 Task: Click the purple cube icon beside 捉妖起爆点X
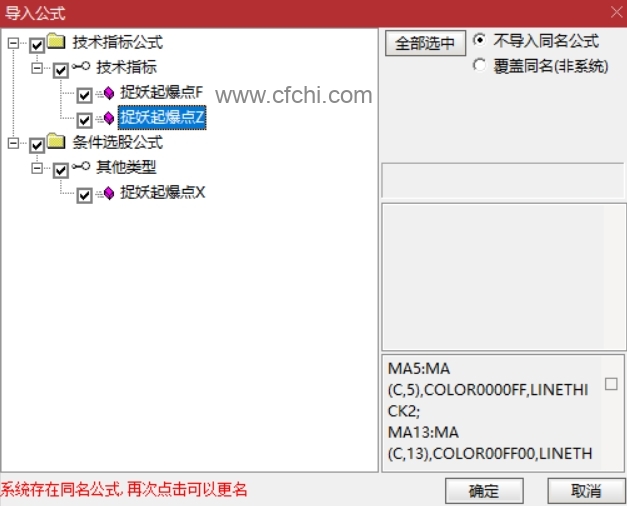[109, 193]
